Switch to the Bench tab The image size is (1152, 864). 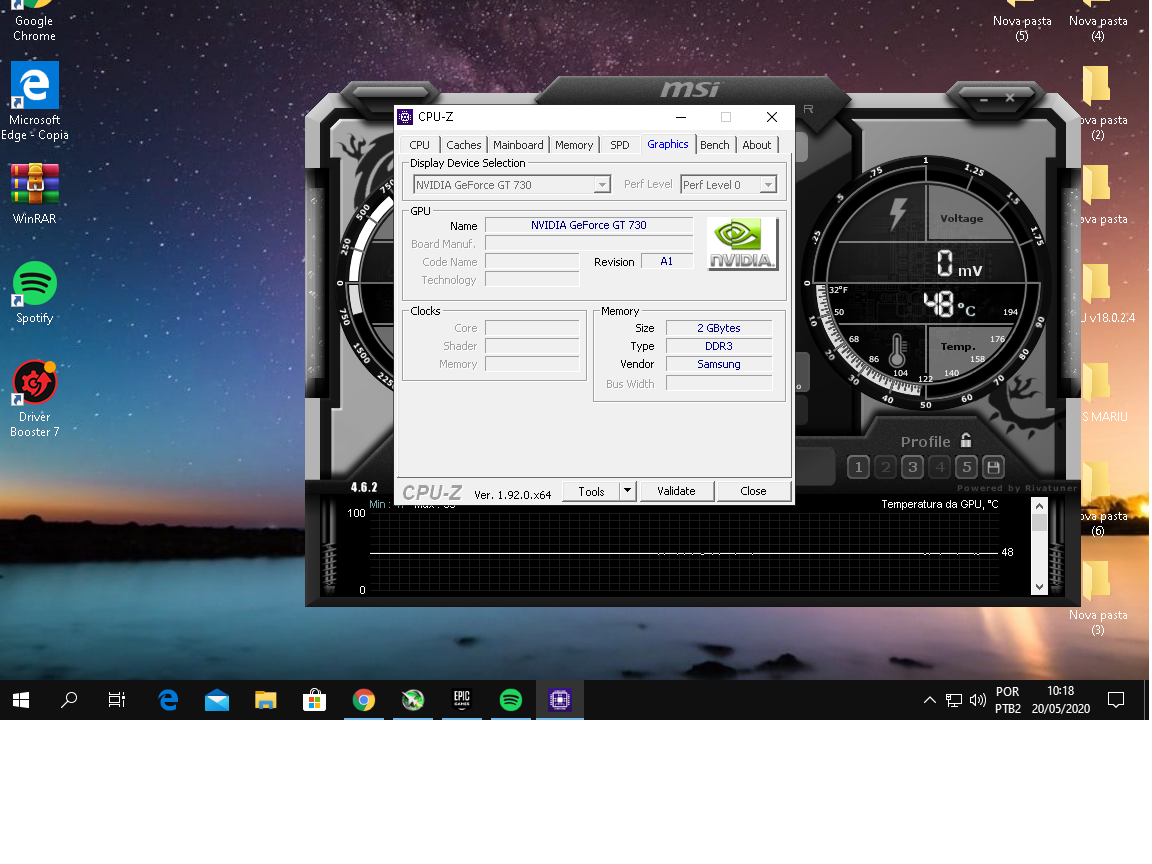click(715, 145)
